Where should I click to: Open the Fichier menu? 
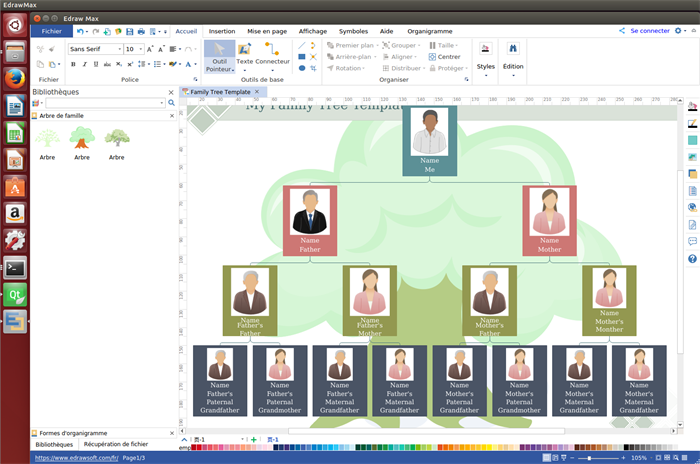(x=52, y=31)
